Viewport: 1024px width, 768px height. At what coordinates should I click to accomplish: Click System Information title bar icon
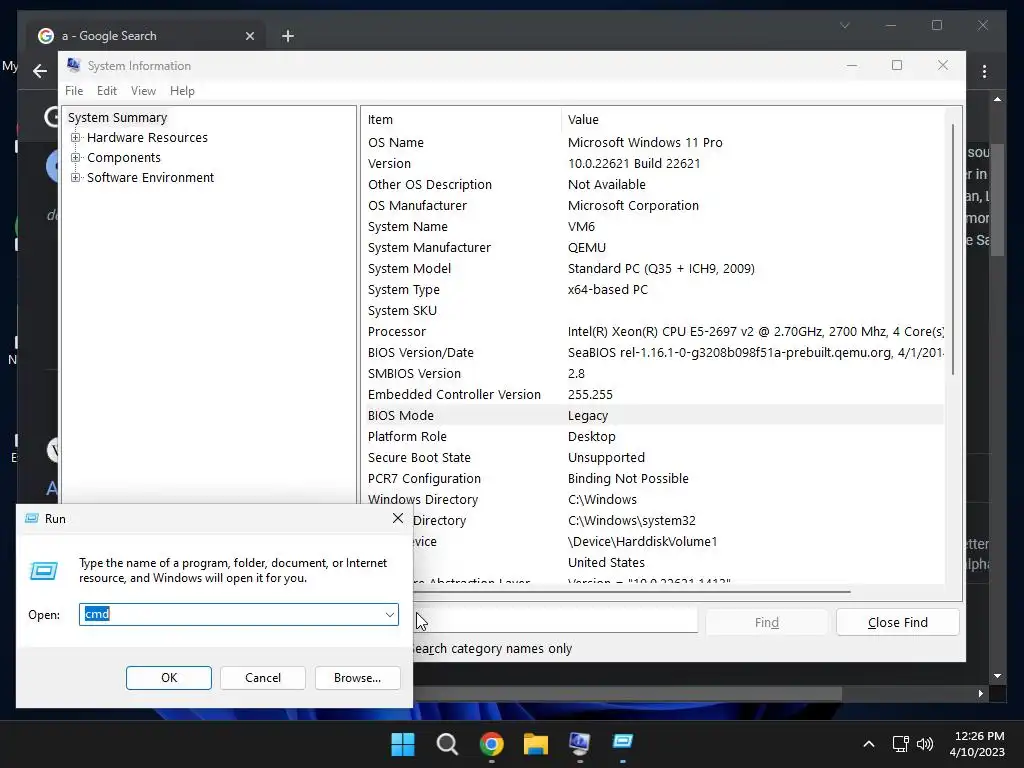(73, 65)
